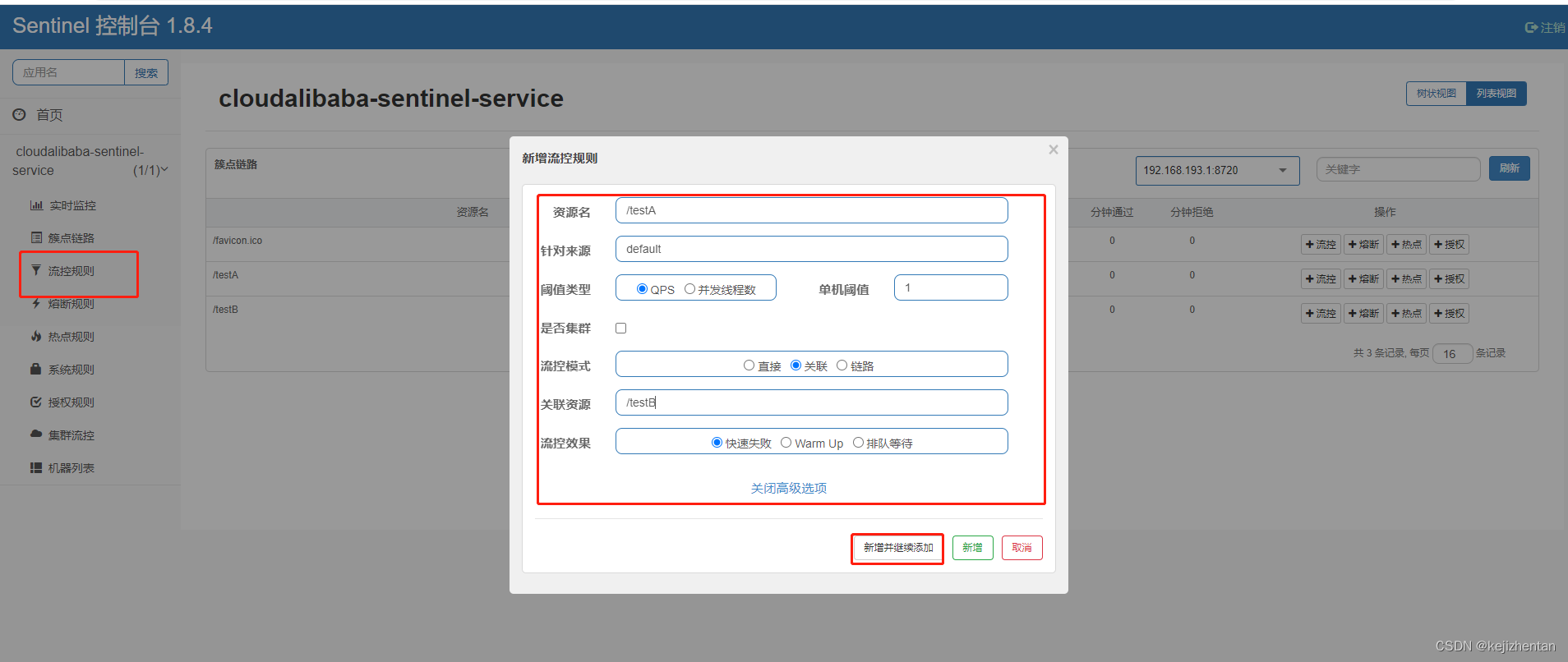Image resolution: width=1568 pixels, height=662 pixels.
Task: Open 实时监控 menu item
Action: click(x=72, y=205)
